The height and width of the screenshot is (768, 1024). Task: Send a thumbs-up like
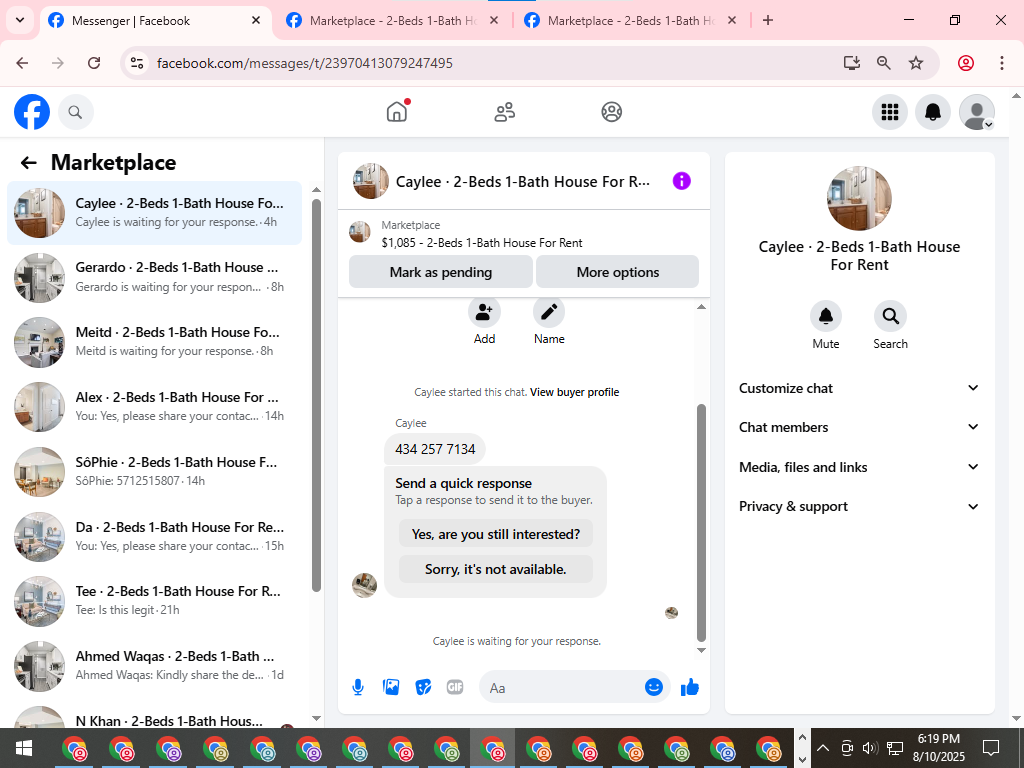click(690, 687)
